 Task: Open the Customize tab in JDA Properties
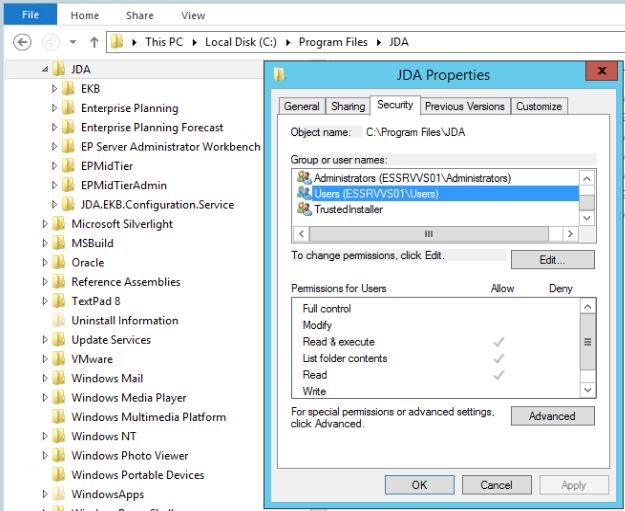[539, 106]
